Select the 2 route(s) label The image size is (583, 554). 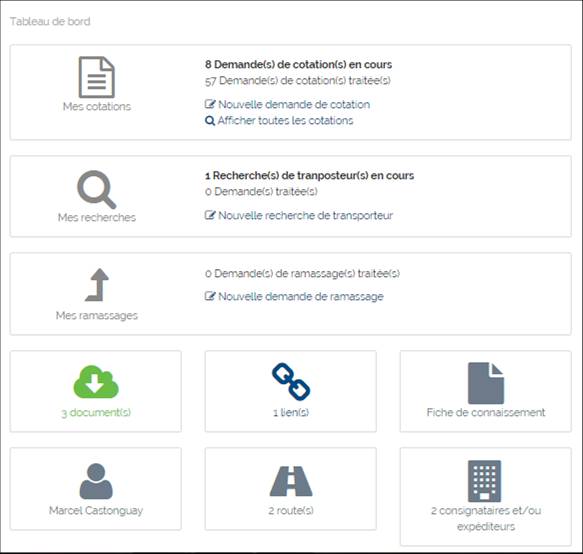tap(291, 510)
